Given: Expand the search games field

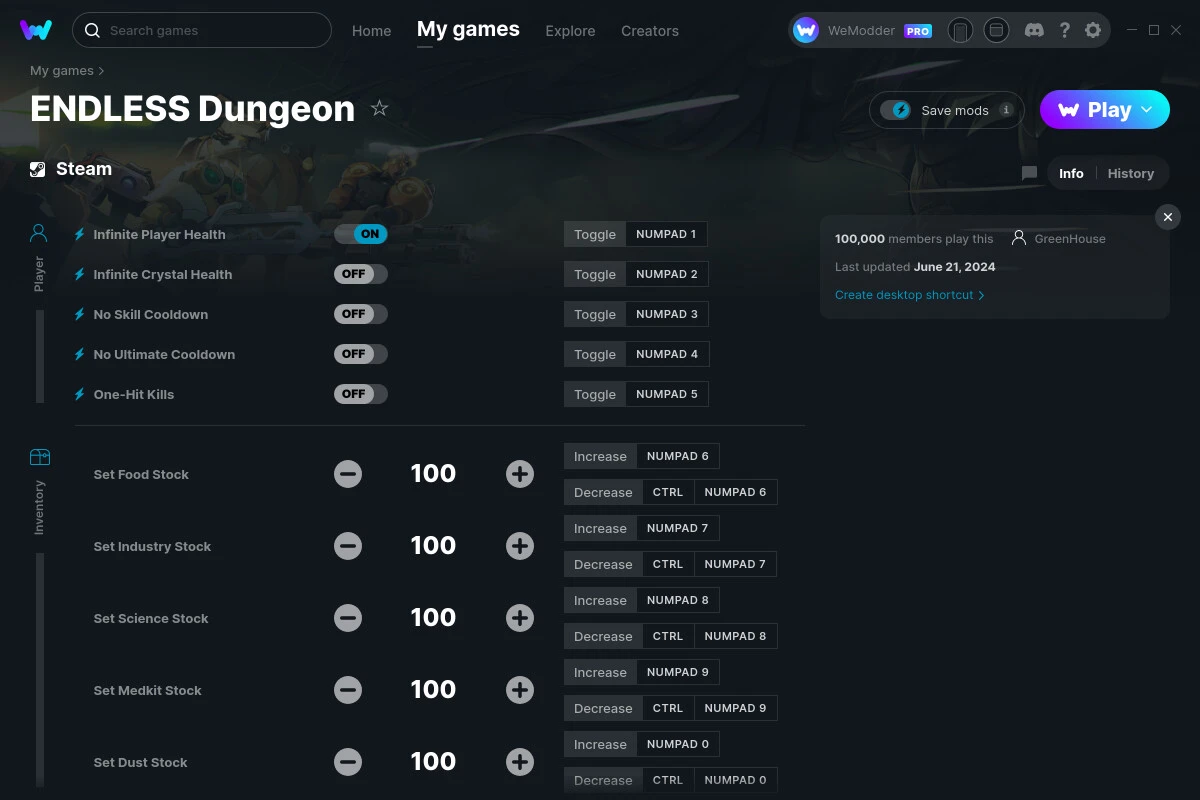Looking at the screenshot, I should [x=200, y=30].
